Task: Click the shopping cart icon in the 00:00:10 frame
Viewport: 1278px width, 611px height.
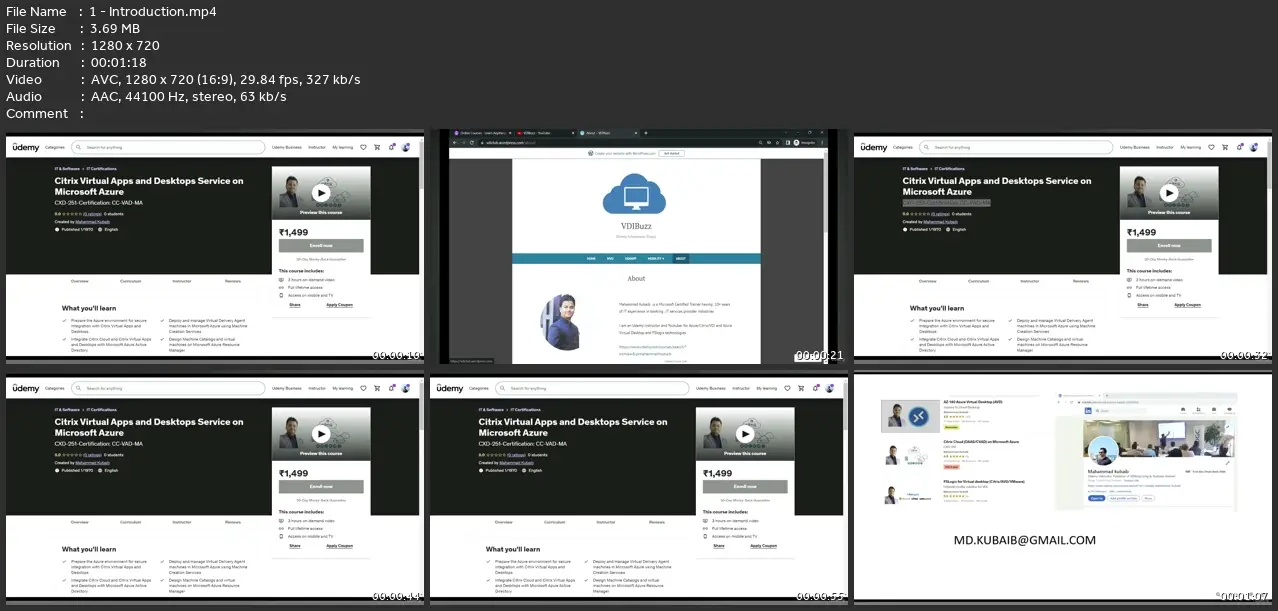Action: pos(377,147)
